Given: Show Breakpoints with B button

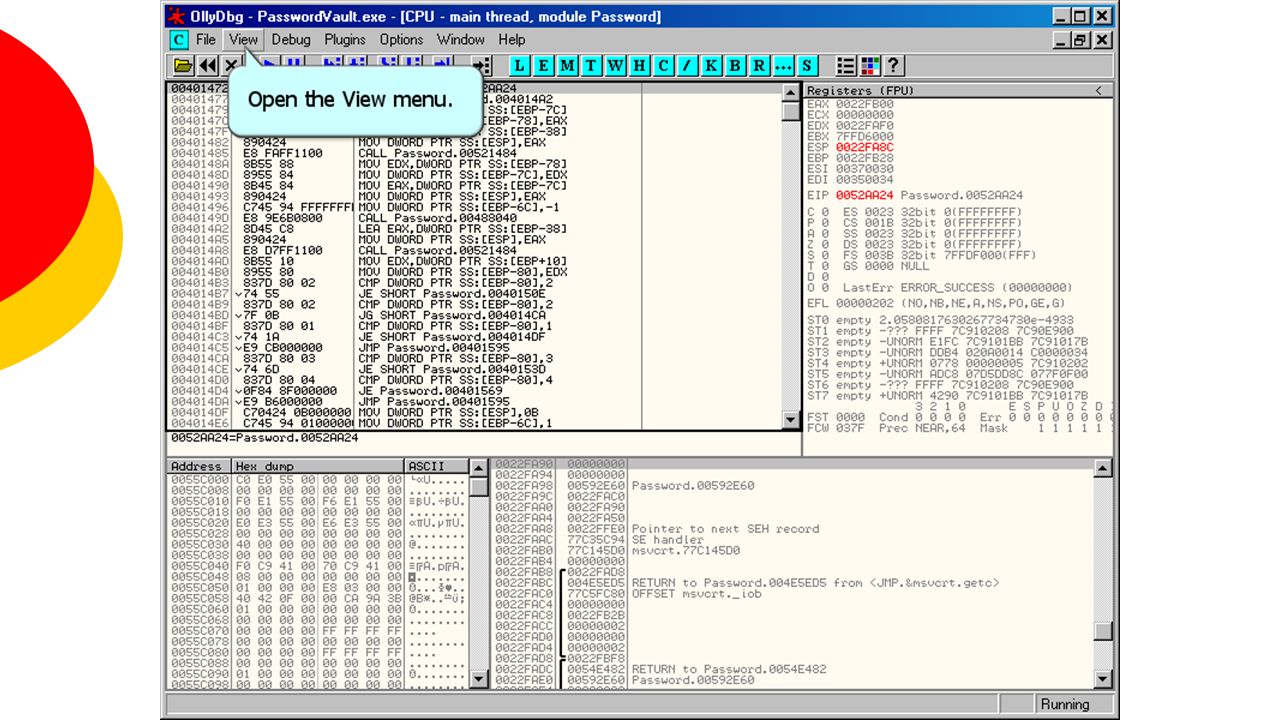Looking at the screenshot, I should (736, 66).
